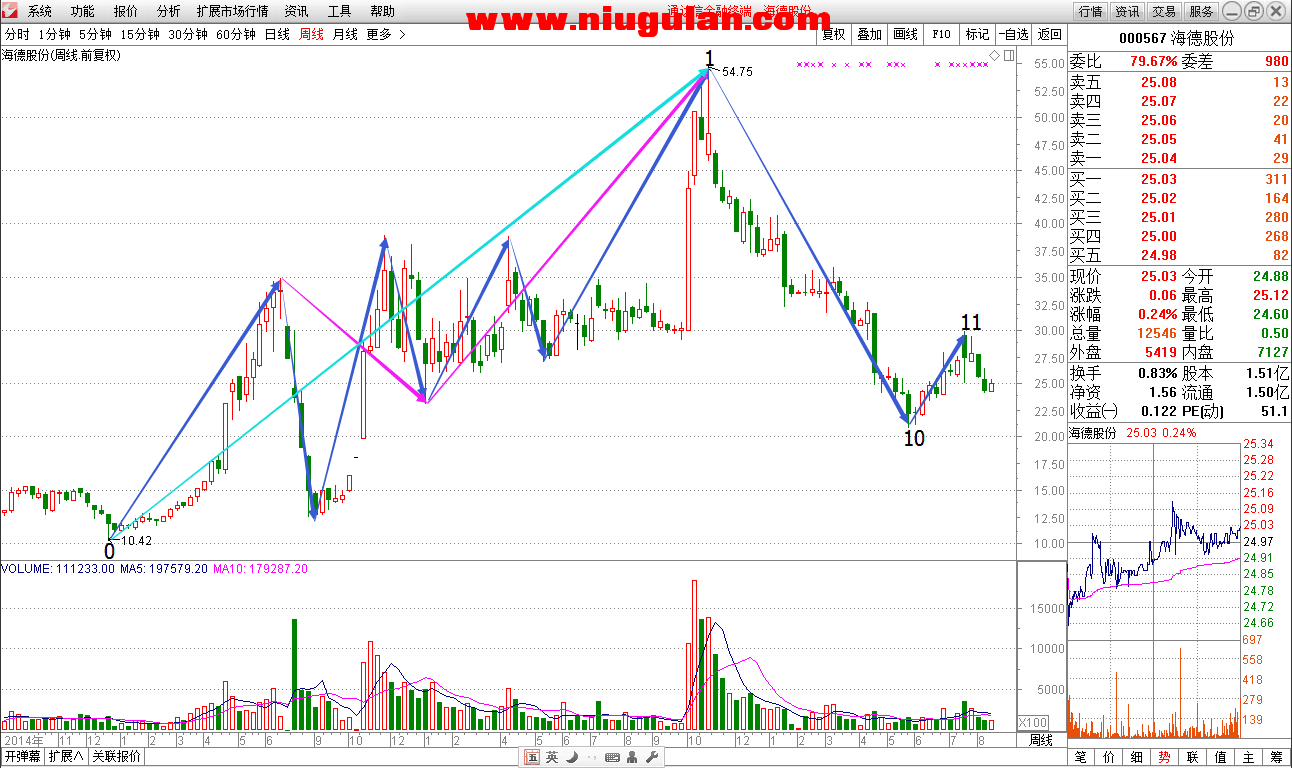Click the -自选 watchlist button
Viewport: 1292px width, 768px height.
pyautogui.click(x=1013, y=34)
